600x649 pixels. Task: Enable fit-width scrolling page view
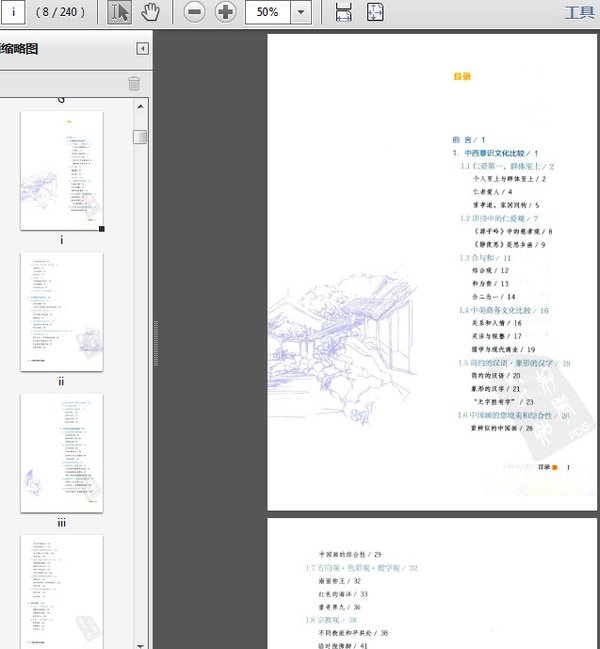(343, 12)
